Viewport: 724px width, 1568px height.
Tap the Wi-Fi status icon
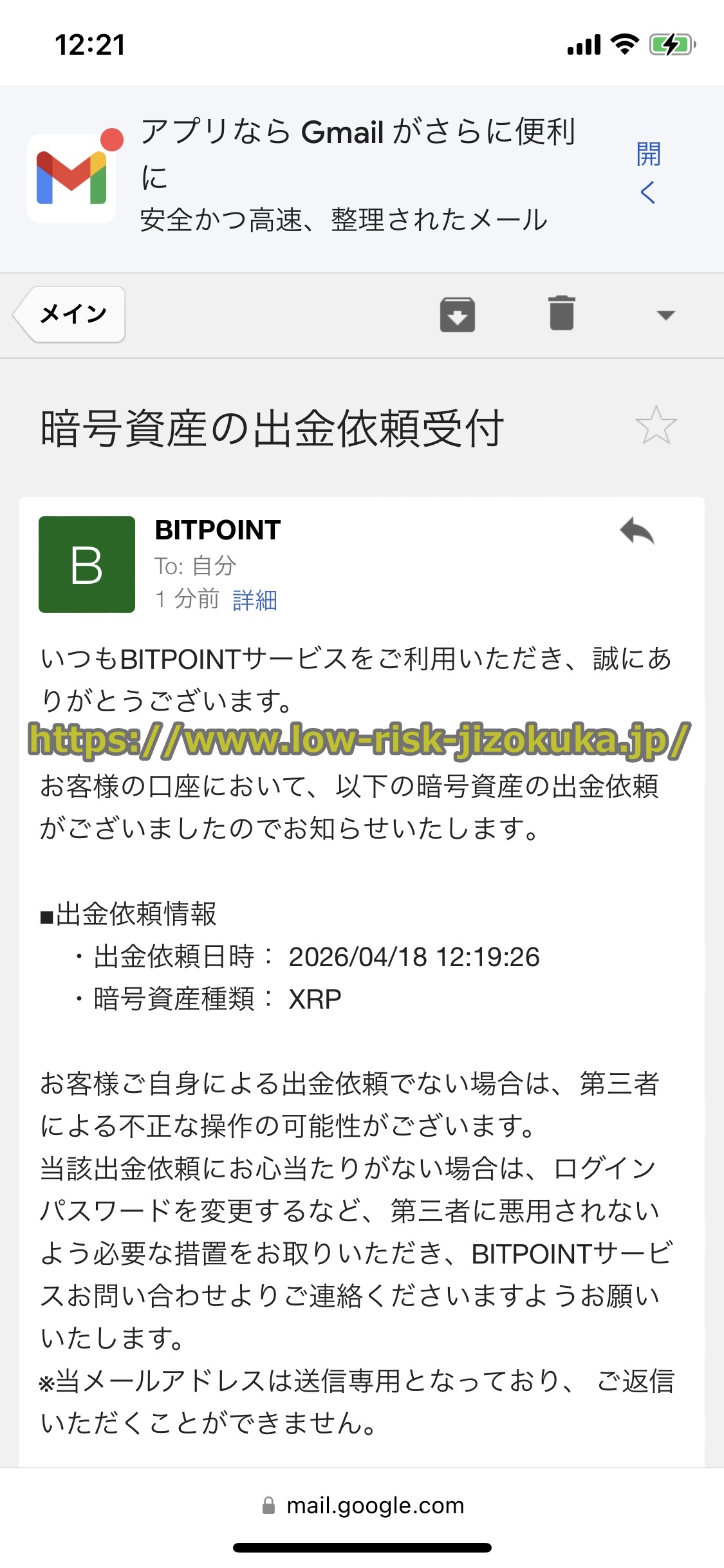[x=624, y=44]
